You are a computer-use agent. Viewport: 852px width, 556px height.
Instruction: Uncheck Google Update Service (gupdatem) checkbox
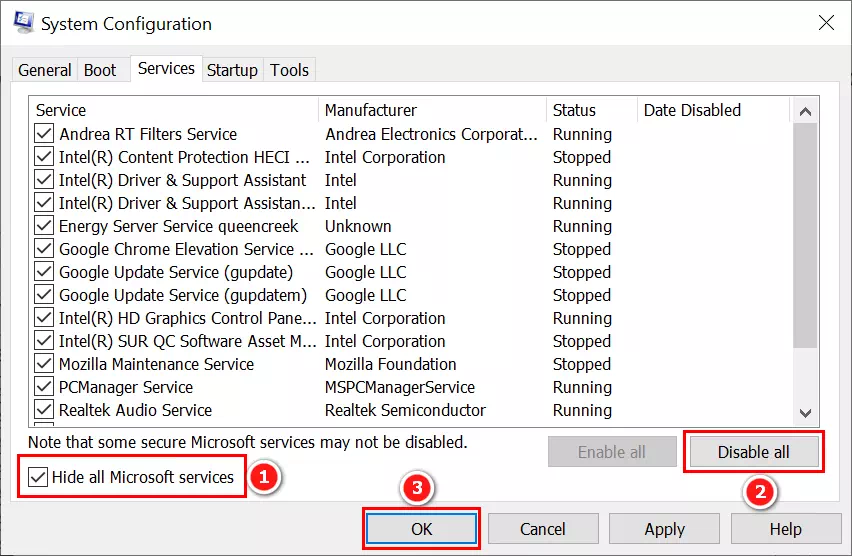tap(44, 295)
